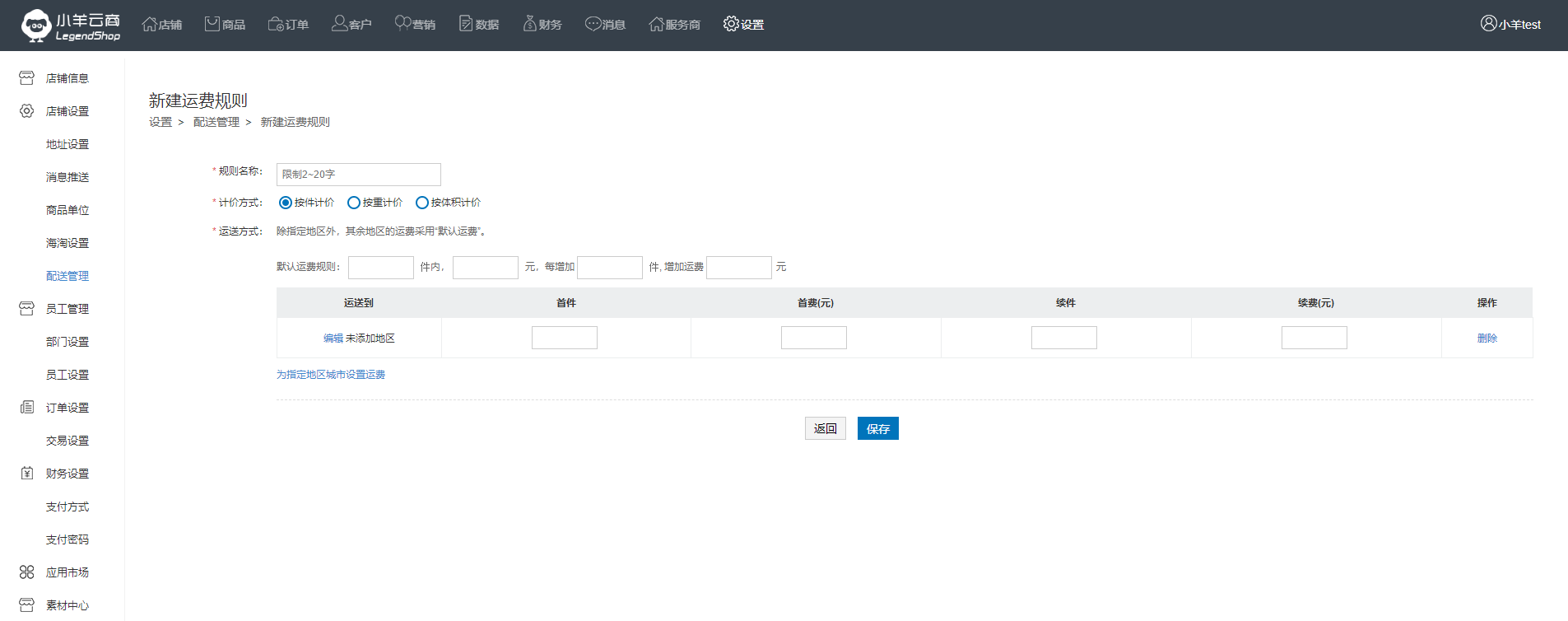Open the 财务 money bag icon

pos(529,24)
